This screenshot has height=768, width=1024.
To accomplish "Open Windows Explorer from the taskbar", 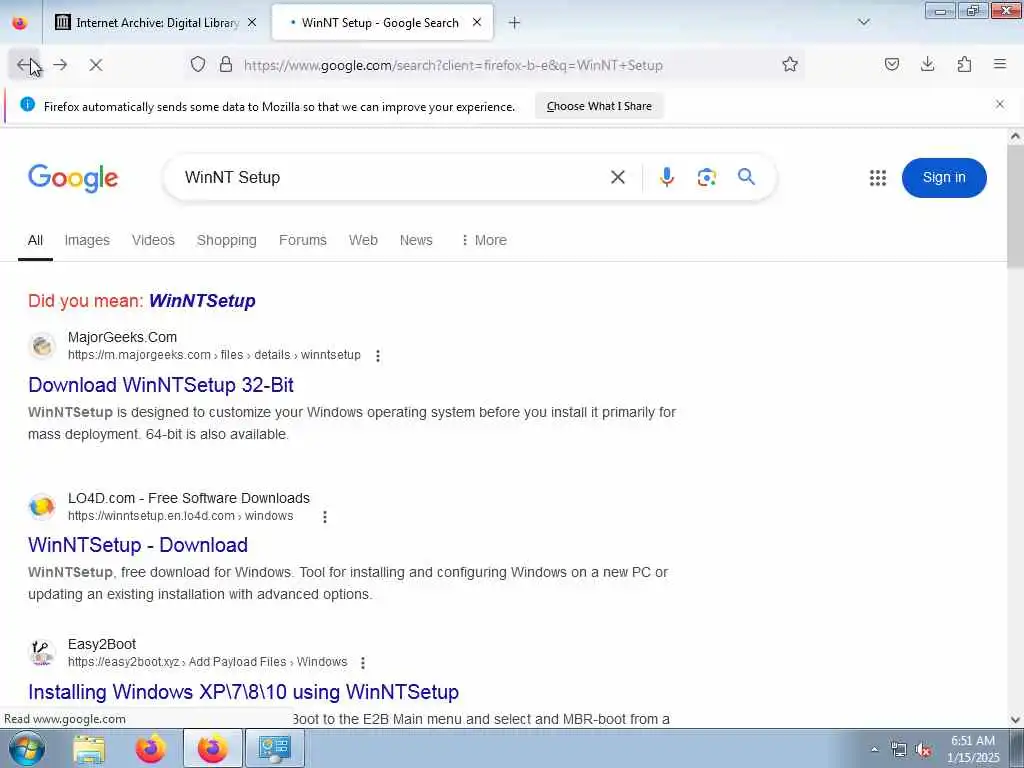I will [89, 749].
